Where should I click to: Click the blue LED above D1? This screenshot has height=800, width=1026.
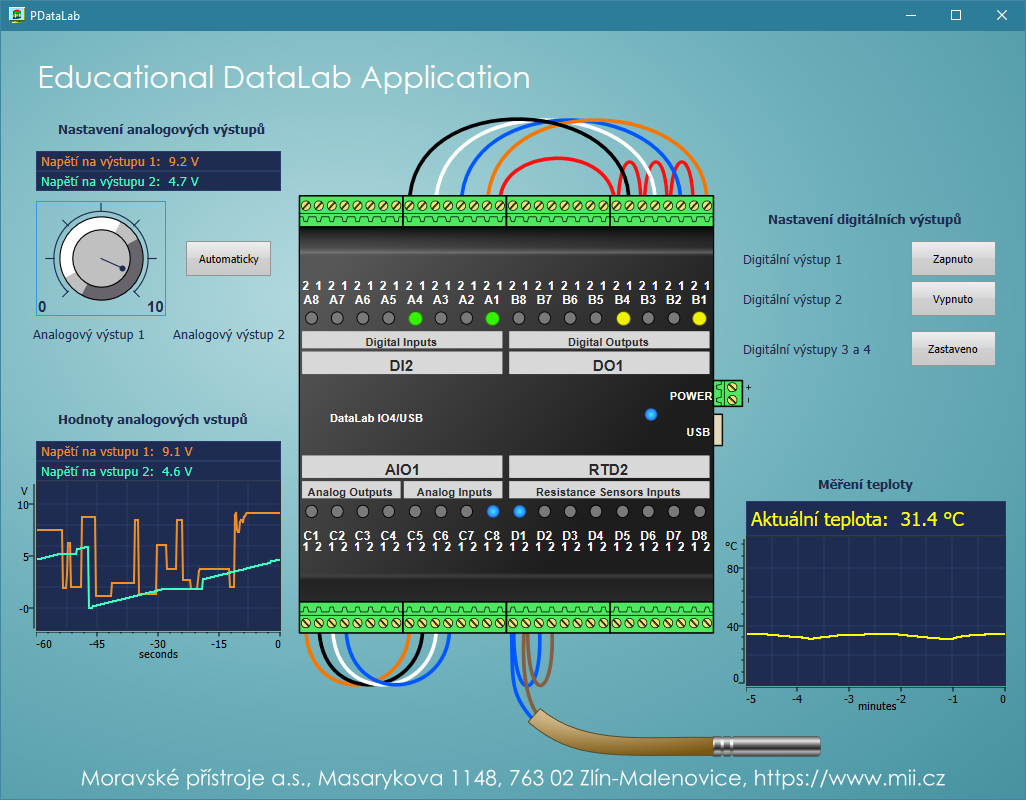click(x=519, y=511)
